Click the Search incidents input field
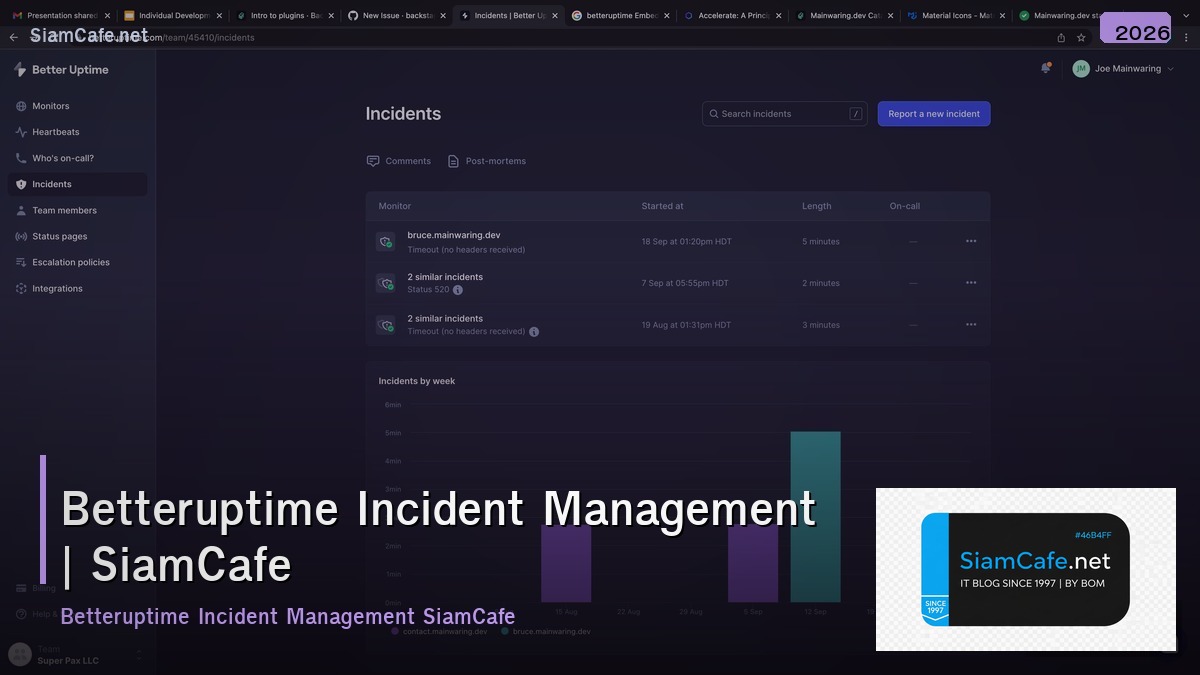Image resolution: width=1200 pixels, height=675 pixels. [783, 113]
